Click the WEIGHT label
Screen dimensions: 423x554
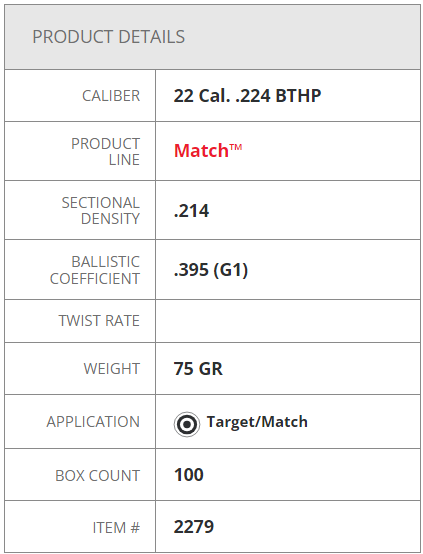pyautogui.click(x=112, y=369)
